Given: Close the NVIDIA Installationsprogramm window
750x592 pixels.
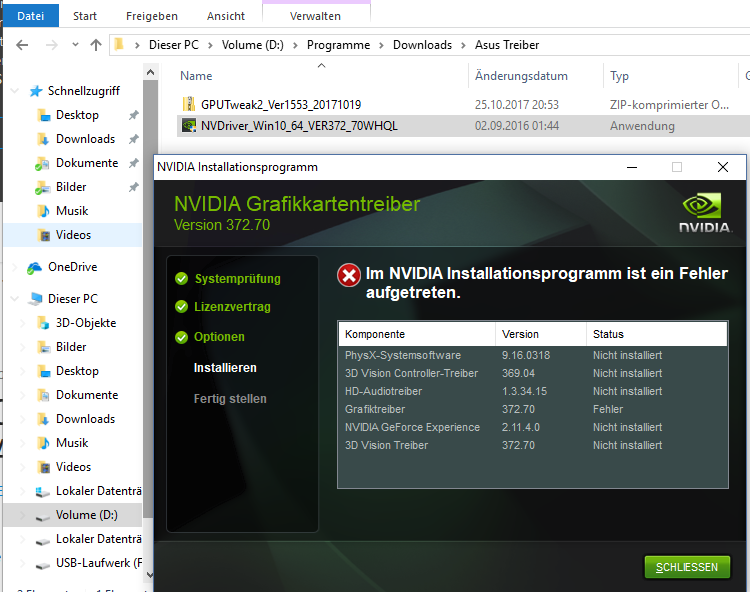Looking at the screenshot, I should point(723,167).
